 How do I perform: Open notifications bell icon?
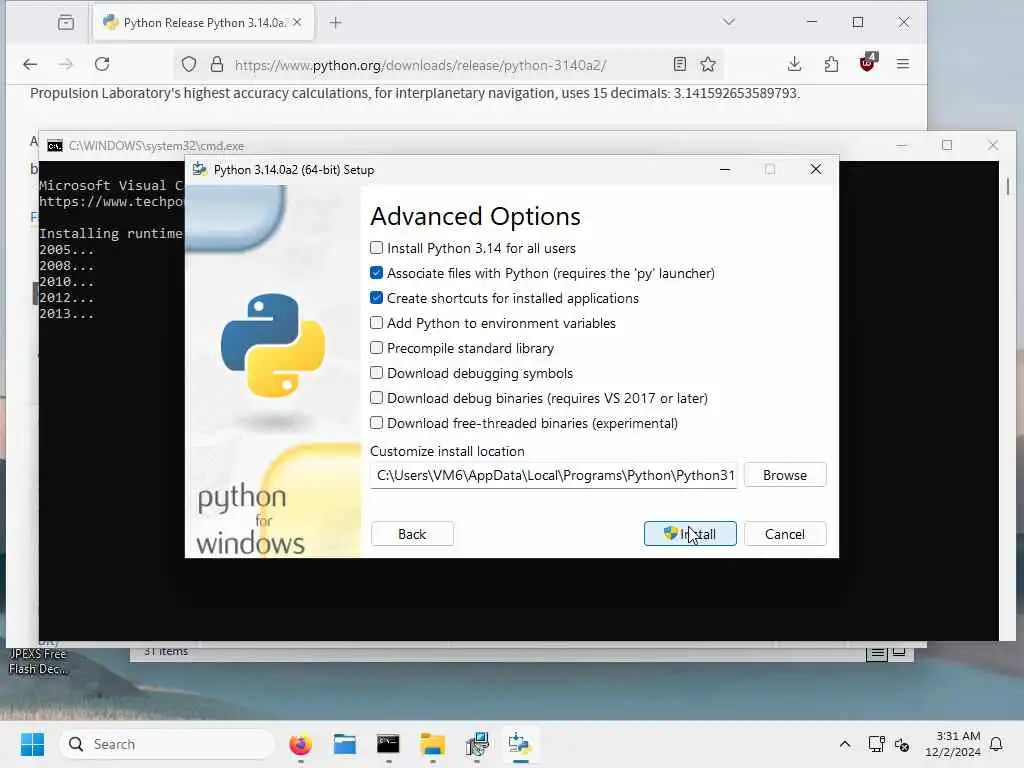tap(996, 744)
